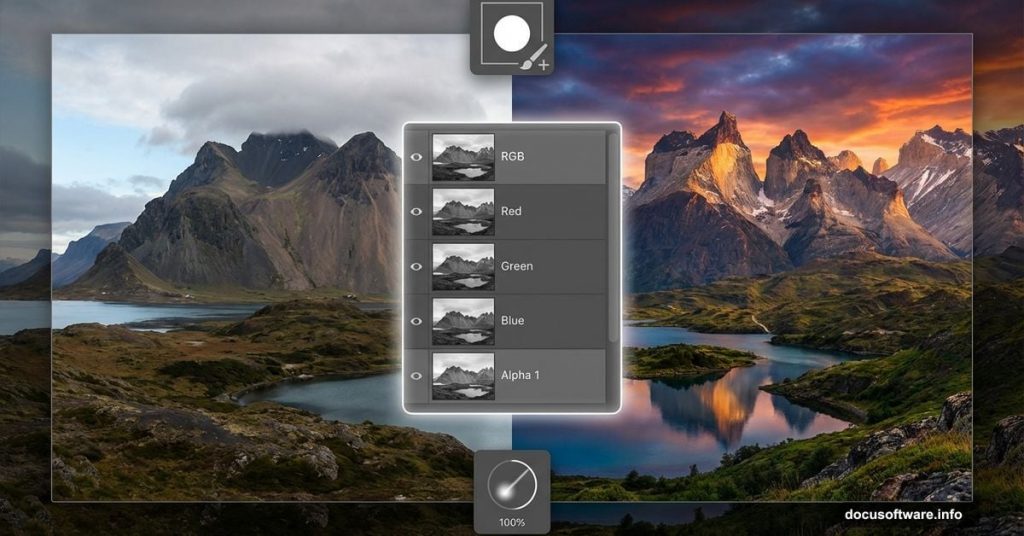
Task: Click the Alpha 1 channel label
Action: pyautogui.click(x=520, y=375)
